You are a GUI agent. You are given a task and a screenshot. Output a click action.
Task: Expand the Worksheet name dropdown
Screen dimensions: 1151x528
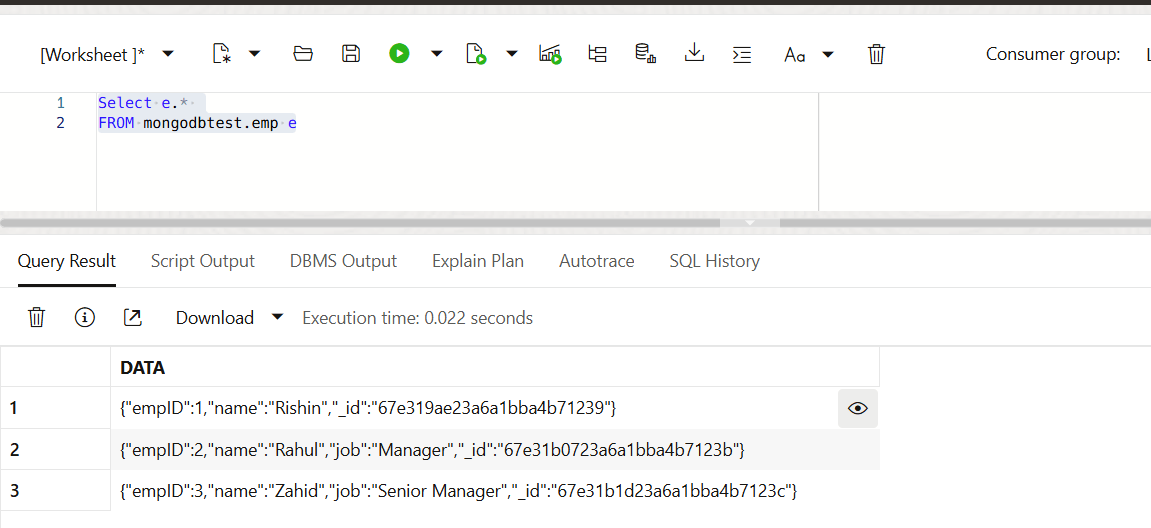click(x=168, y=54)
